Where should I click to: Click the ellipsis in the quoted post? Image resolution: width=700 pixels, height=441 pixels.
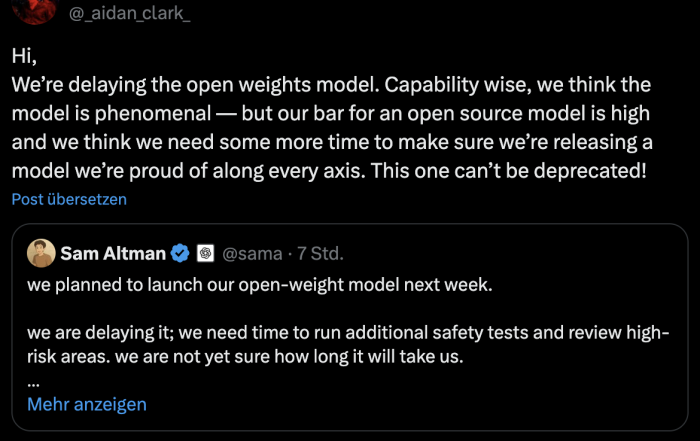[33, 383]
